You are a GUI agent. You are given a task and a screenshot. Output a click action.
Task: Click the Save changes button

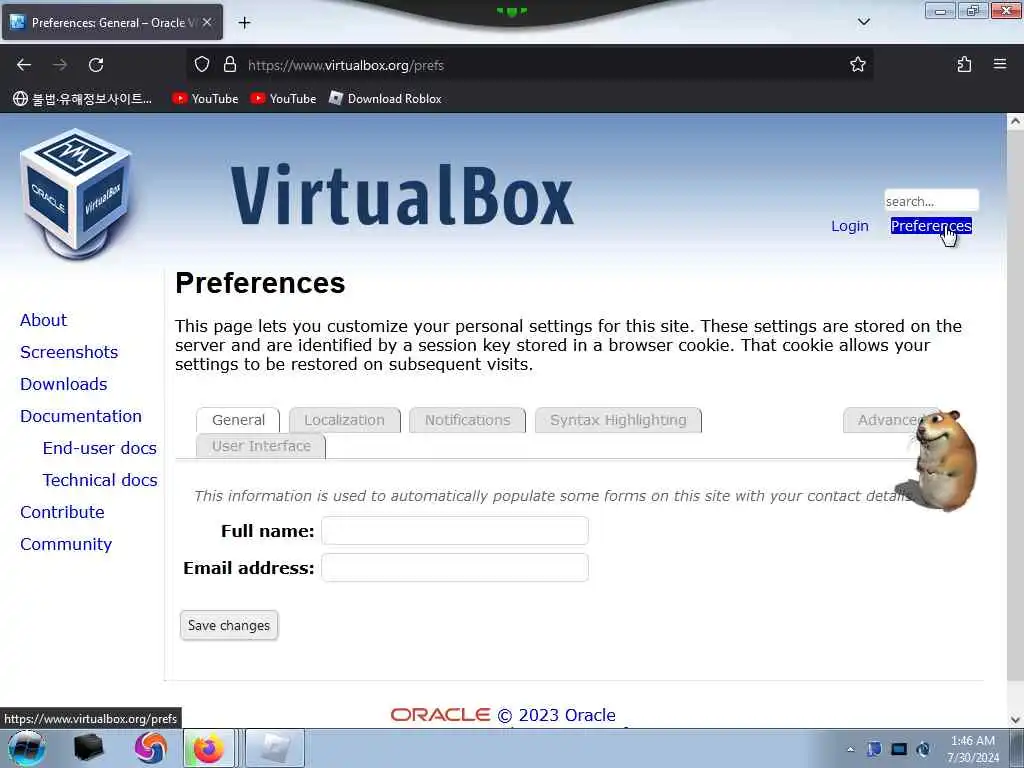coord(229,625)
